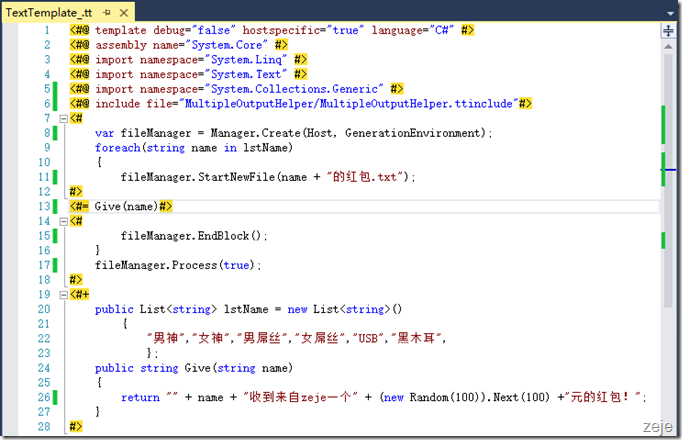Click the string "男神" on line 22
This screenshot has width=682, height=440.
tap(166, 338)
